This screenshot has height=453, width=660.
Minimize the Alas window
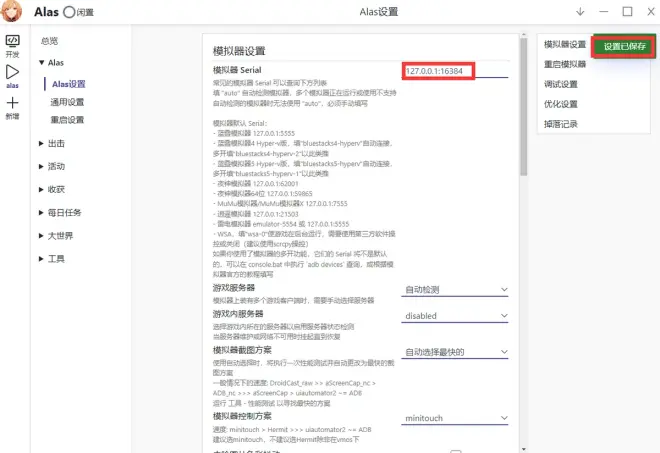pos(604,12)
